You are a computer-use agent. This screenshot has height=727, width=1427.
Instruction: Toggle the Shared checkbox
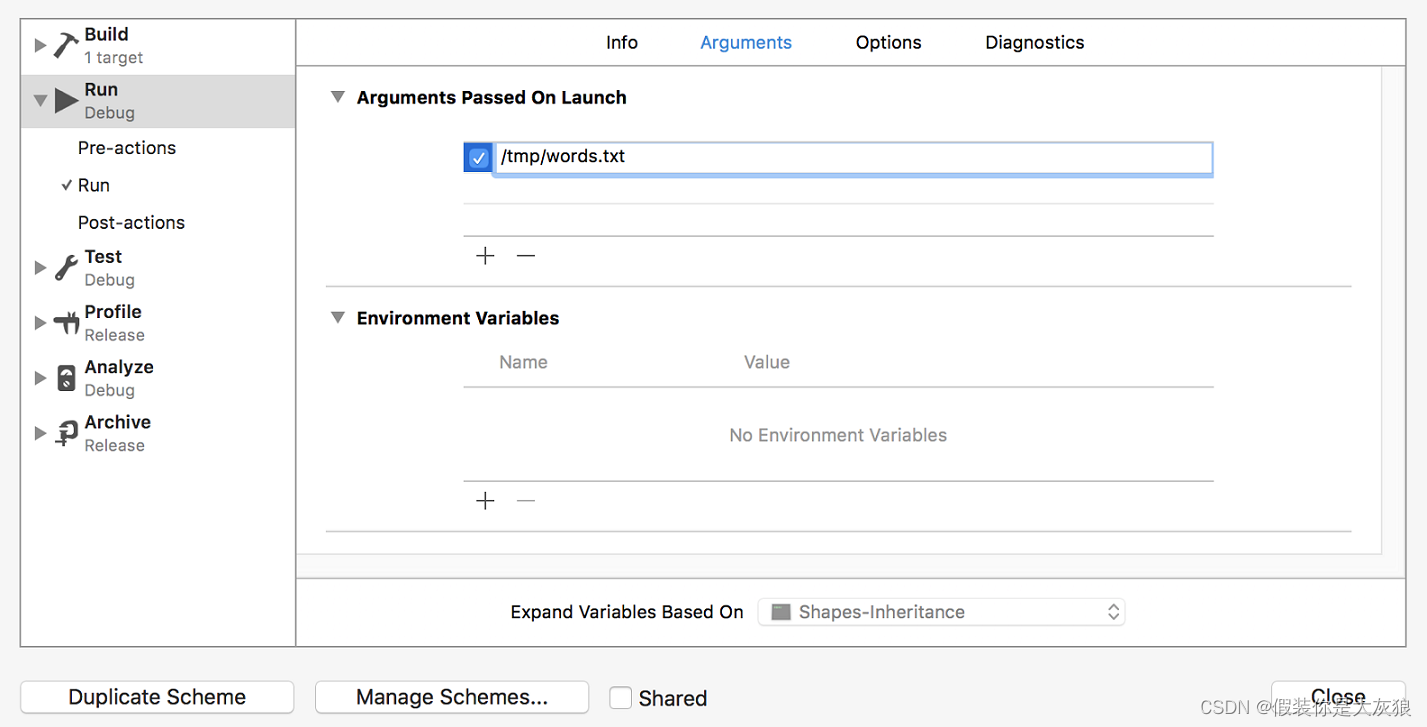(621, 697)
